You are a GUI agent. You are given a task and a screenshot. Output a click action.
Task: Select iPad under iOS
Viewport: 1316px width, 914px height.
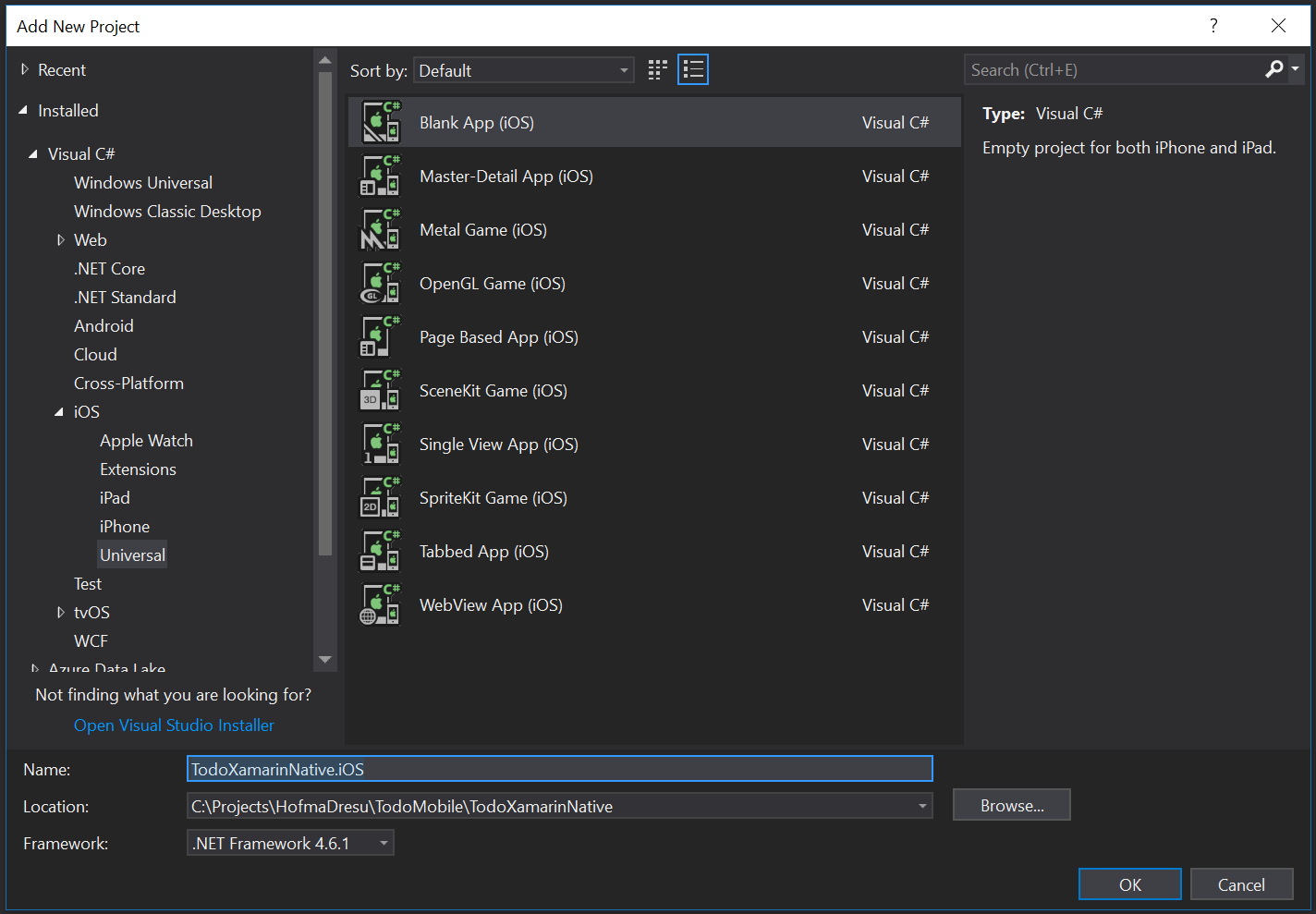[x=115, y=498]
